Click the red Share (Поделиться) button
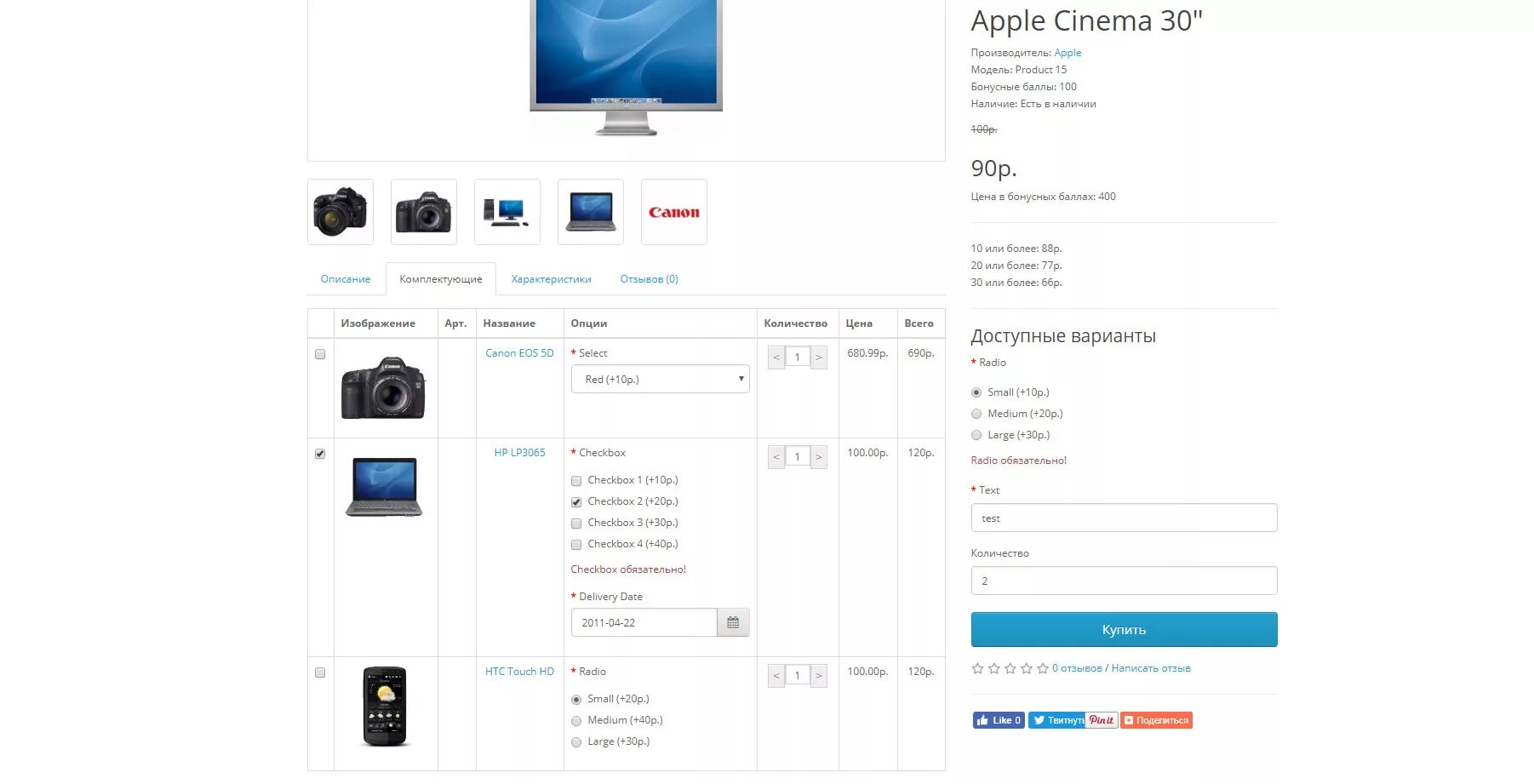Screen dimensions: 1534x784 coord(1156,720)
